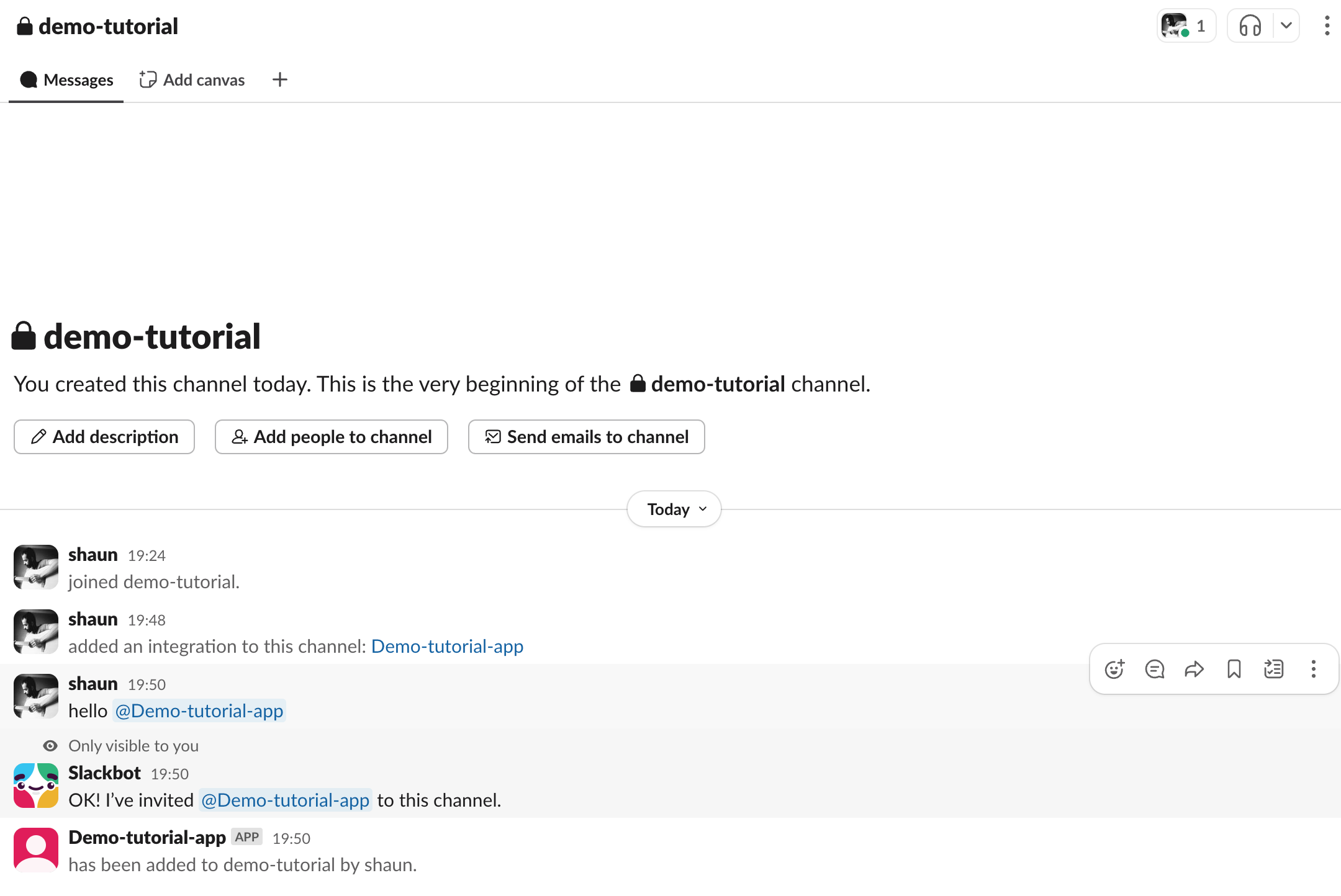Switch to the Messages tab
Image resolution: width=1341 pixels, height=896 pixels.
click(67, 80)
